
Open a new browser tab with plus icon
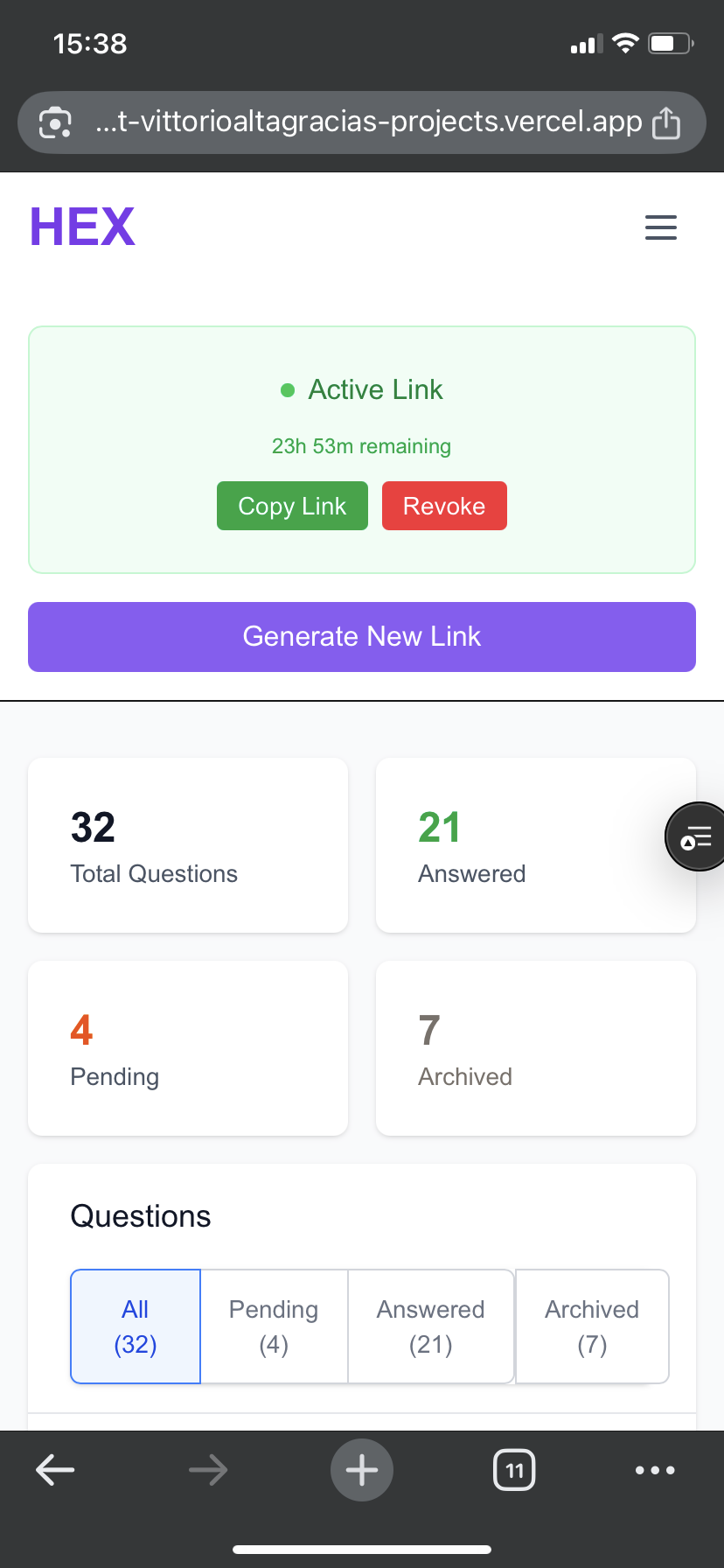[x=362, y=1470]
